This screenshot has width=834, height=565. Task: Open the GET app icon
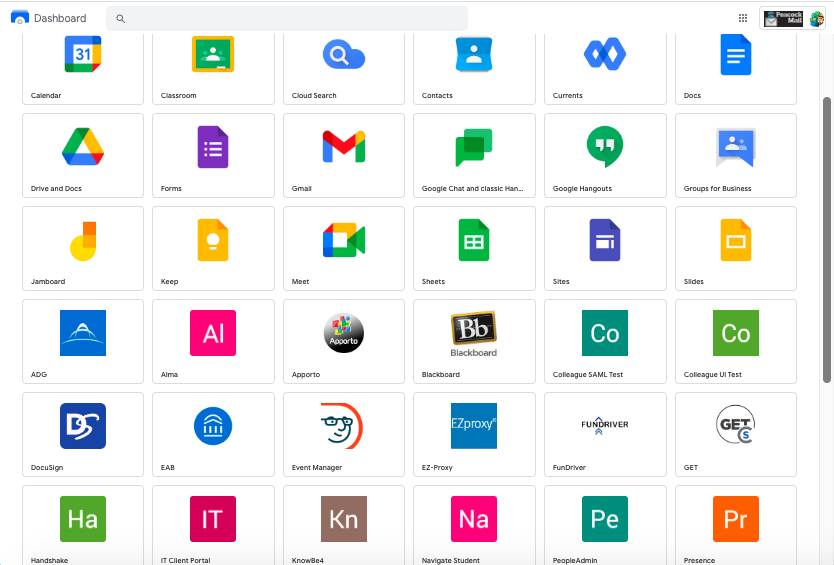pyautogui.click(x=736, y=425)
